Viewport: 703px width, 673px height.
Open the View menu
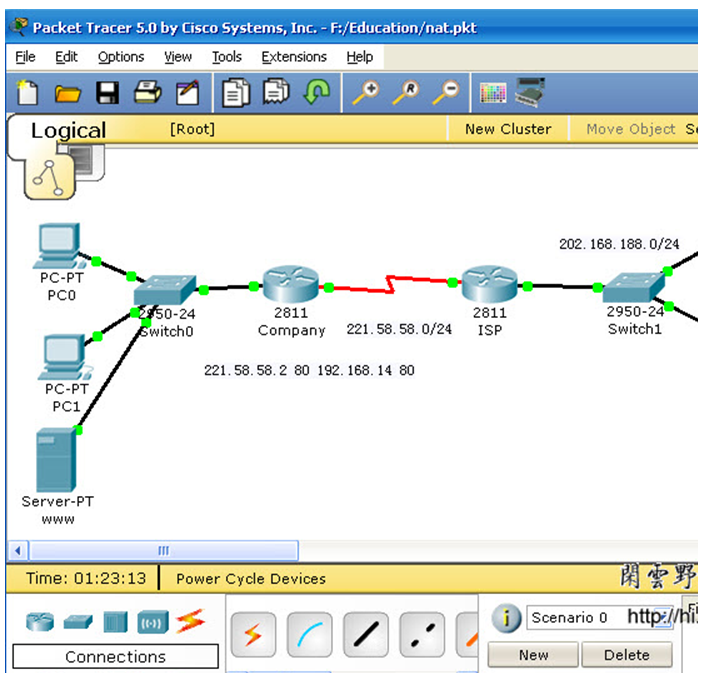pyautogui.click(x=178, y=57)
